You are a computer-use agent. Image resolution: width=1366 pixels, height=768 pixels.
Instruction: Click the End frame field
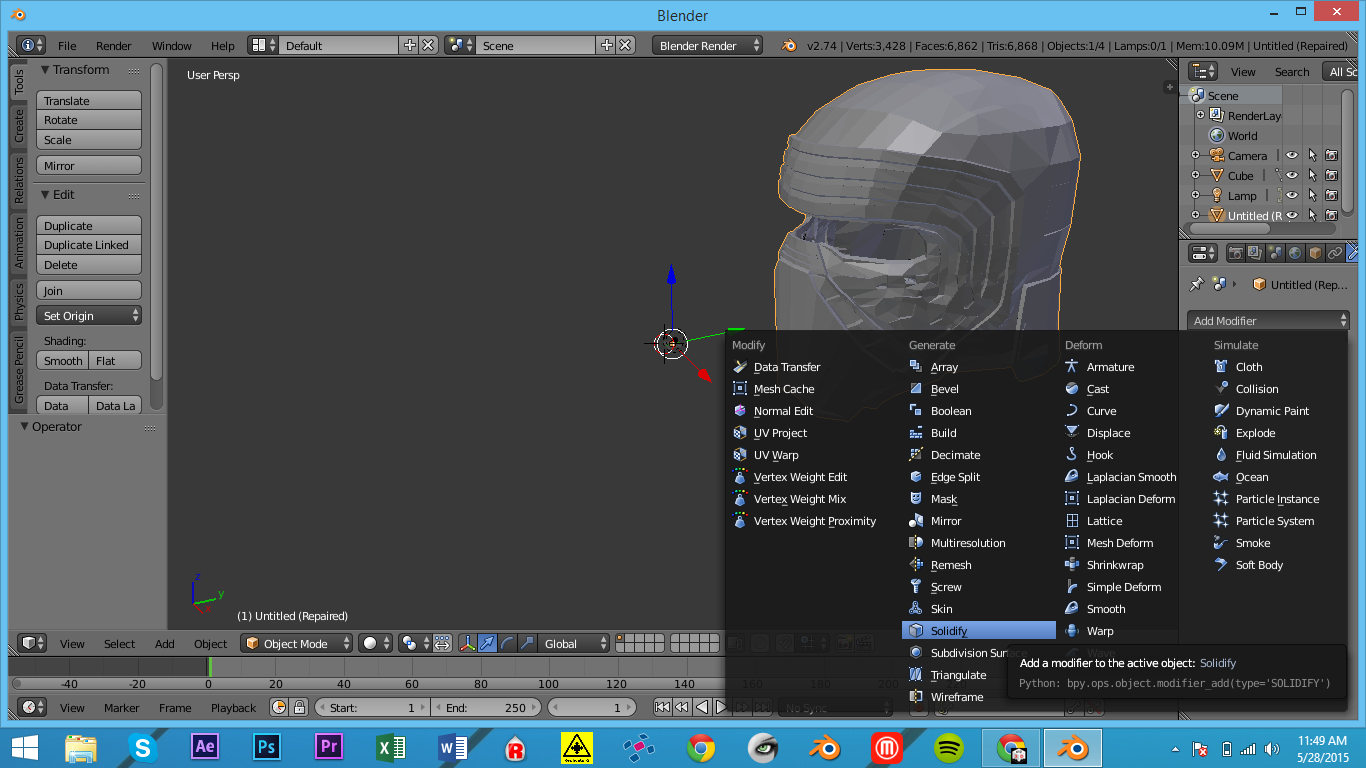pos(485,708)
